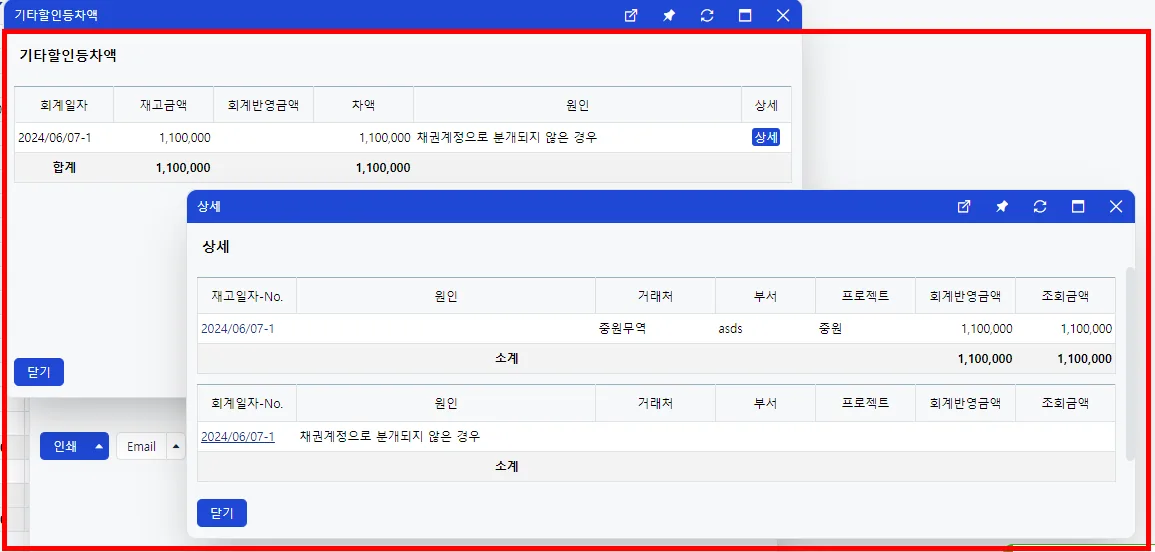Click 닫기 button in 기타할인등차액 window
The width and height of the screenshot is (1155, 552).
pyautogui.click(x=39, y=372)
